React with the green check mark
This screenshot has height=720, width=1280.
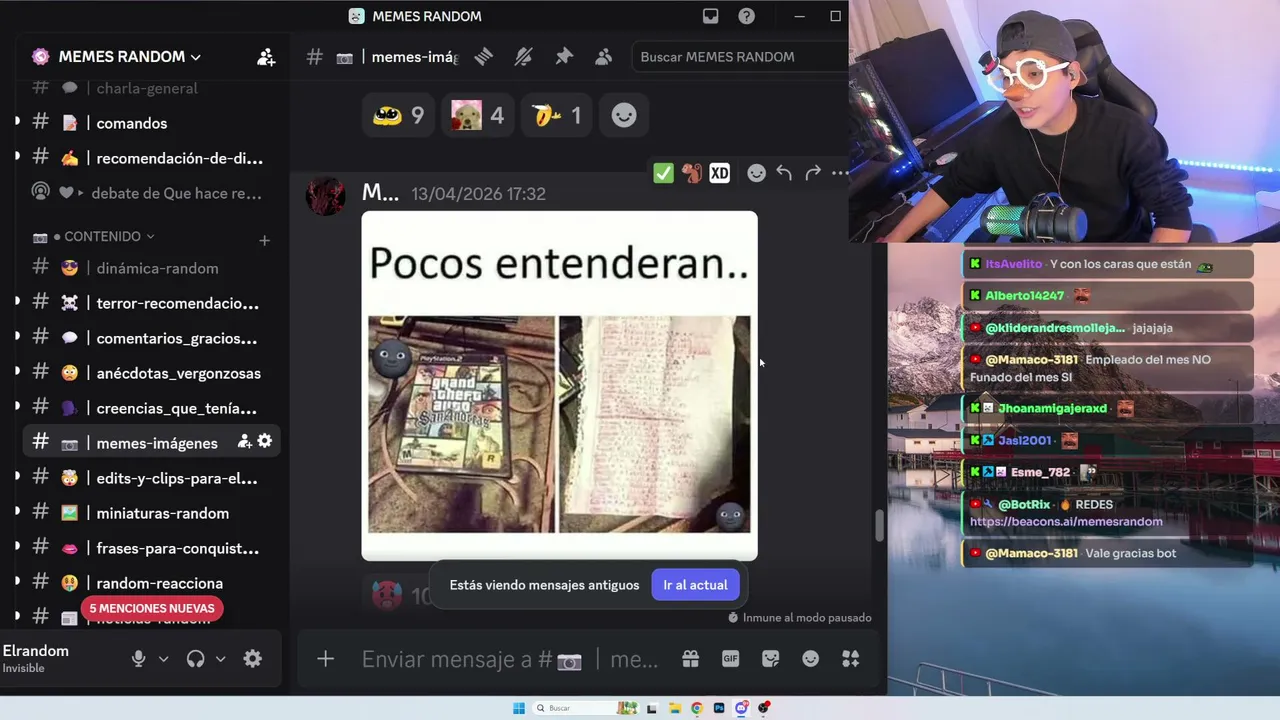[x=663, y=173]
